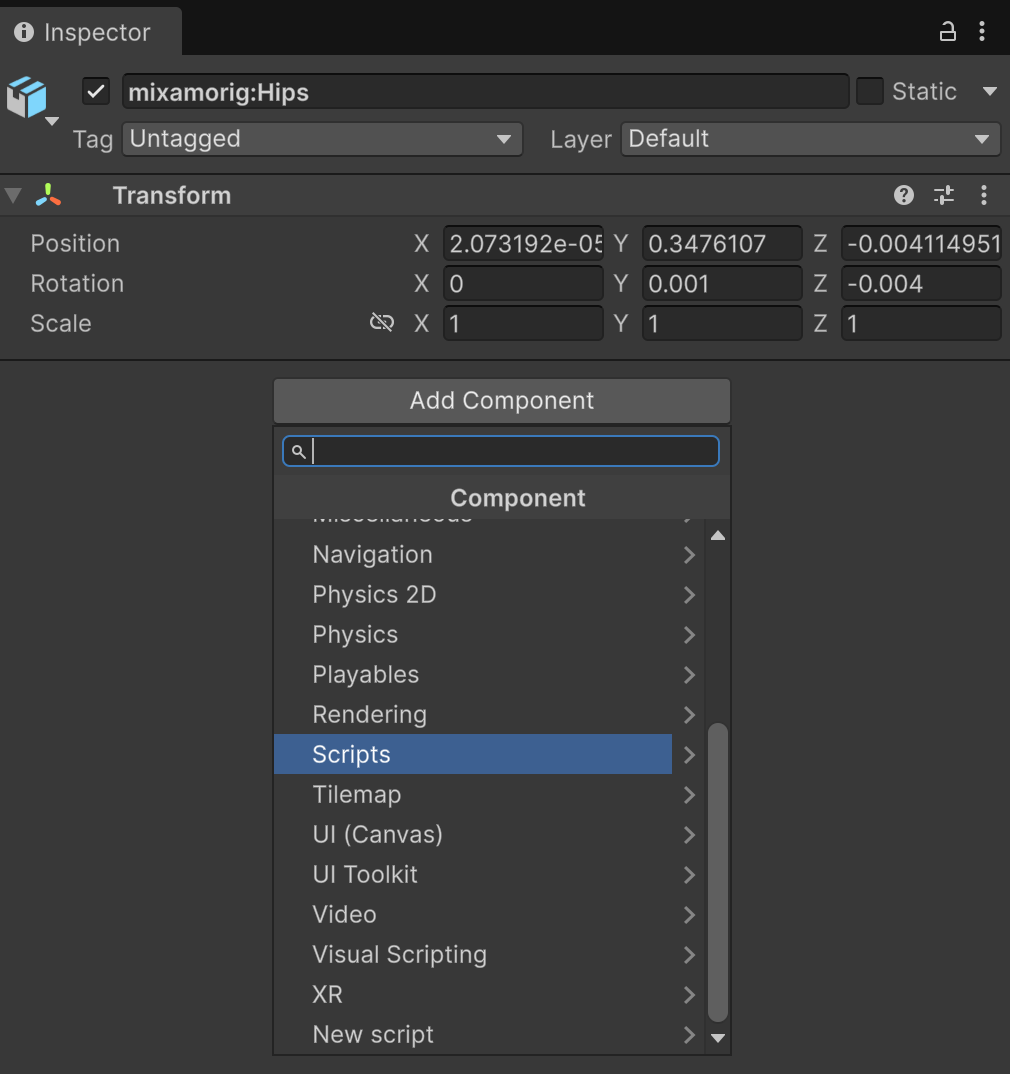Open Transform component kebab menu
Screen dimensions: 1010x1074
pos(984,195)
